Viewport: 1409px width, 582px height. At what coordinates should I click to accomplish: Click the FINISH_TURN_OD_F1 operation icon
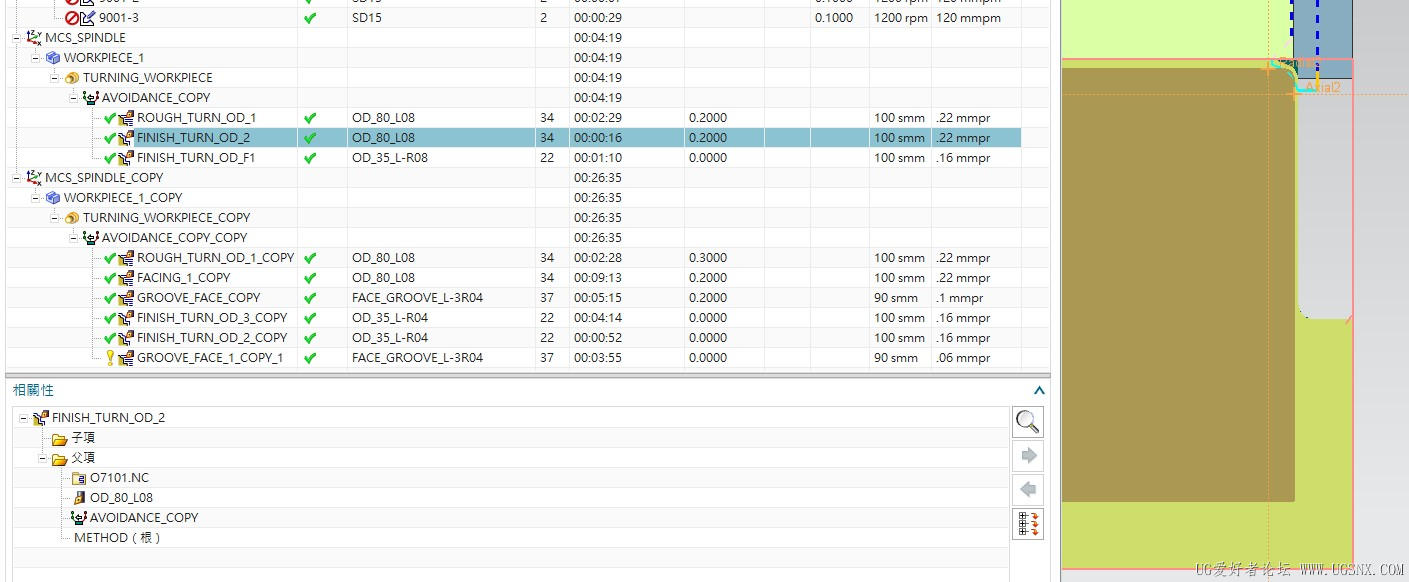click(126, 157)
